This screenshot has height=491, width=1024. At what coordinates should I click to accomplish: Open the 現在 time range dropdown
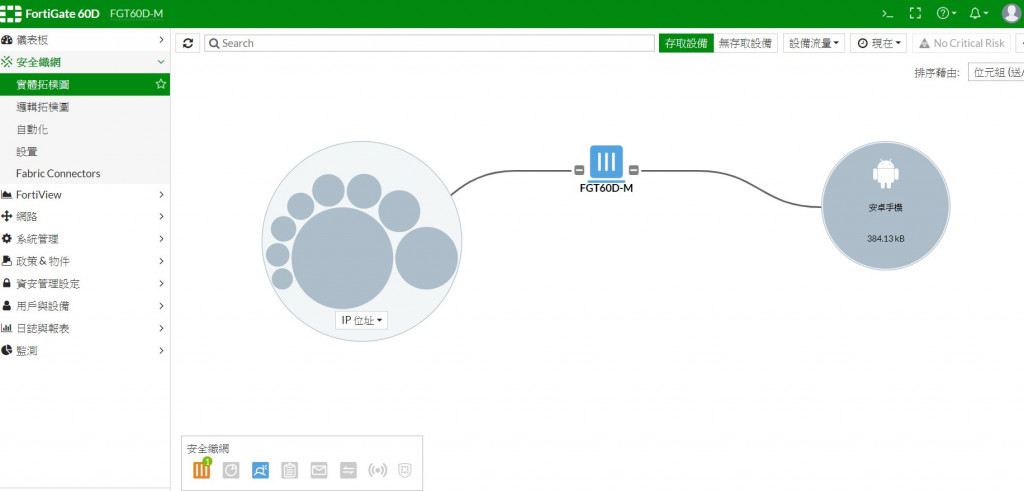click(878, 43)
